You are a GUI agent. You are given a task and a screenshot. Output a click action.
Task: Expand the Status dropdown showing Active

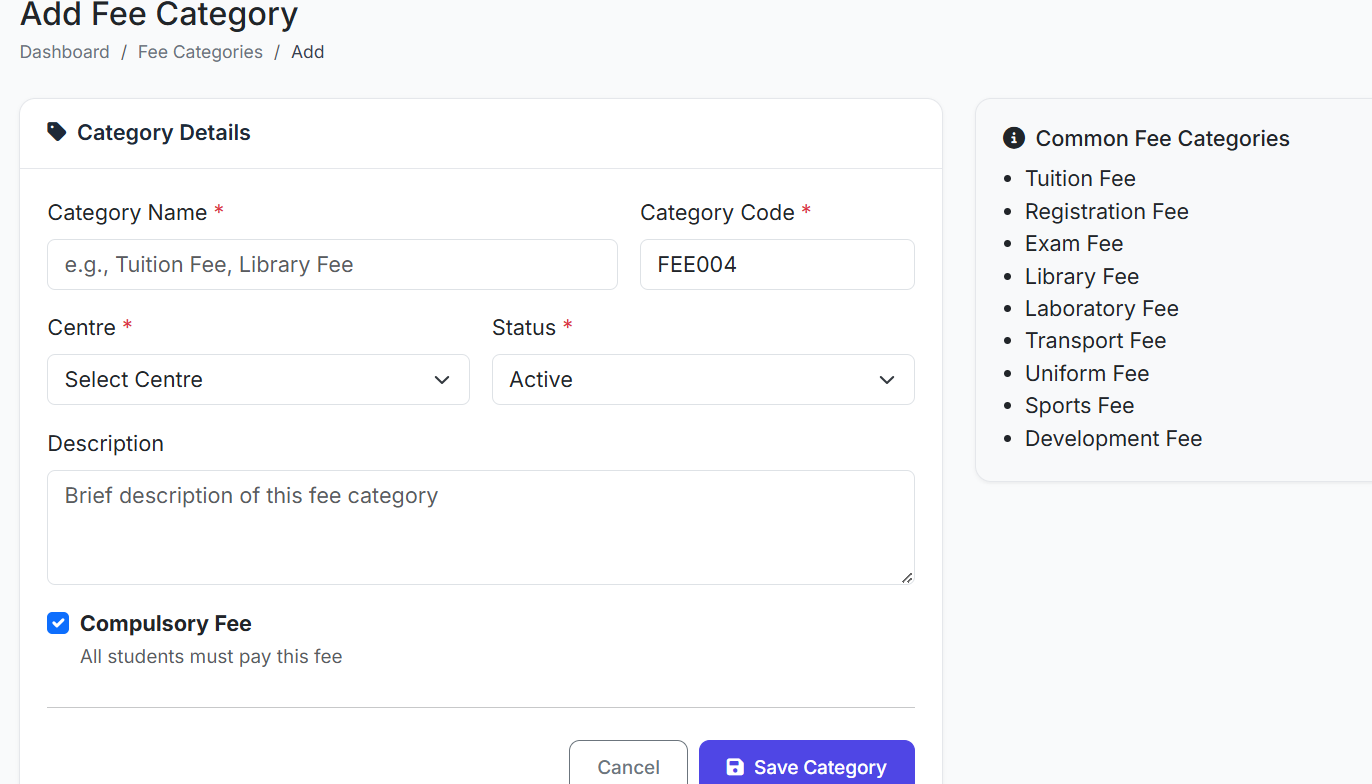tap(702, 380)
